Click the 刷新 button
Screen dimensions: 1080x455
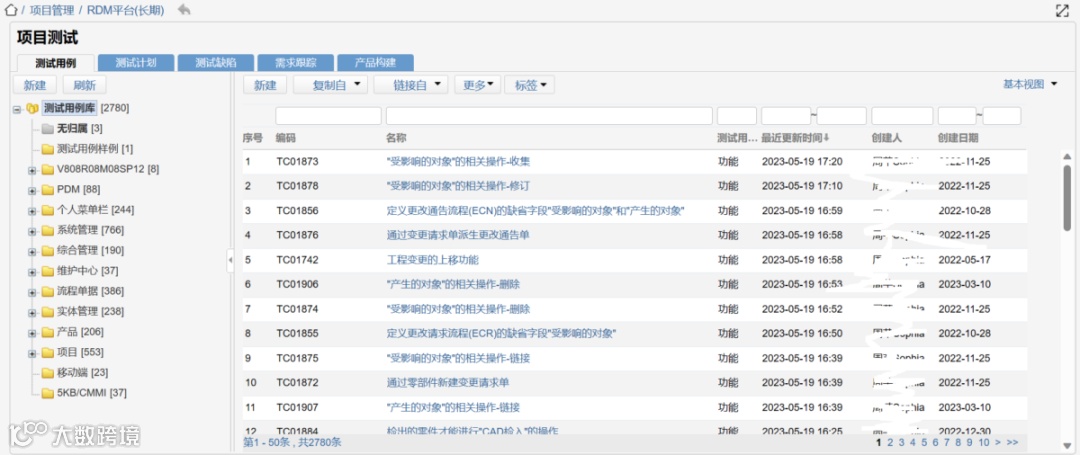click(85, 85)
